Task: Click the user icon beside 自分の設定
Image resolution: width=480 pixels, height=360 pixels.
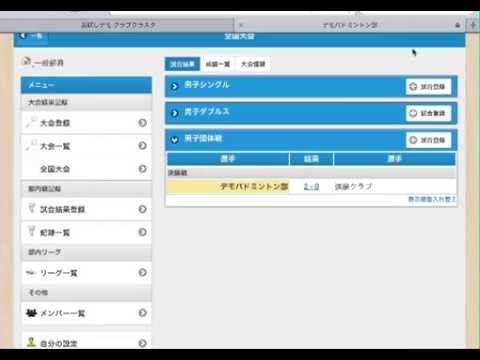Action: pos(31,342)
